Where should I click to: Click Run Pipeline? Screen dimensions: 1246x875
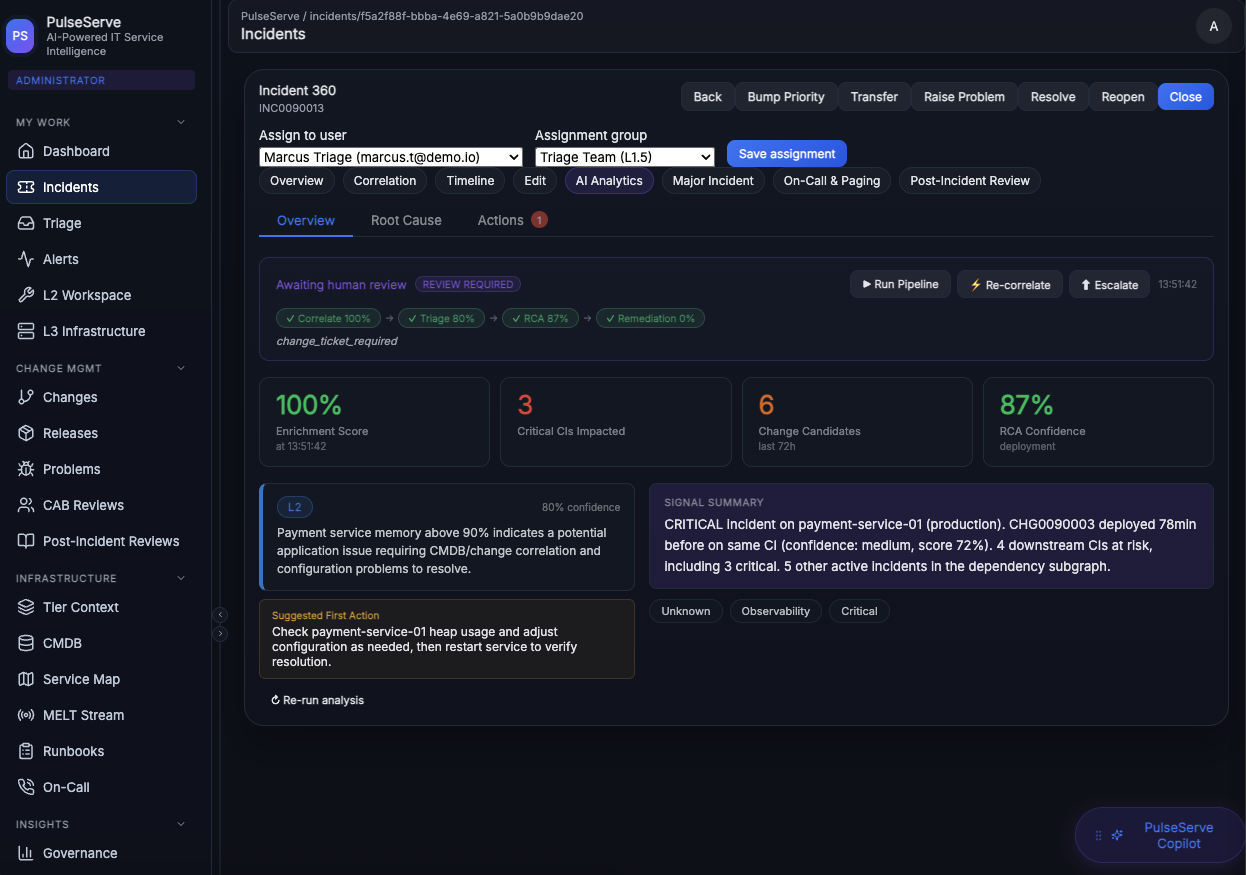click(x=900, y=285)
